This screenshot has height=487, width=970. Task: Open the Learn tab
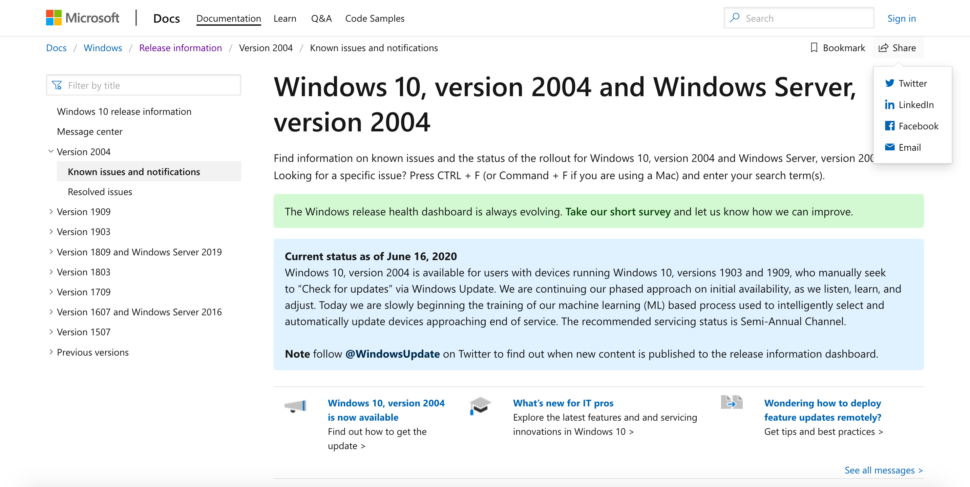click(285, 19)
